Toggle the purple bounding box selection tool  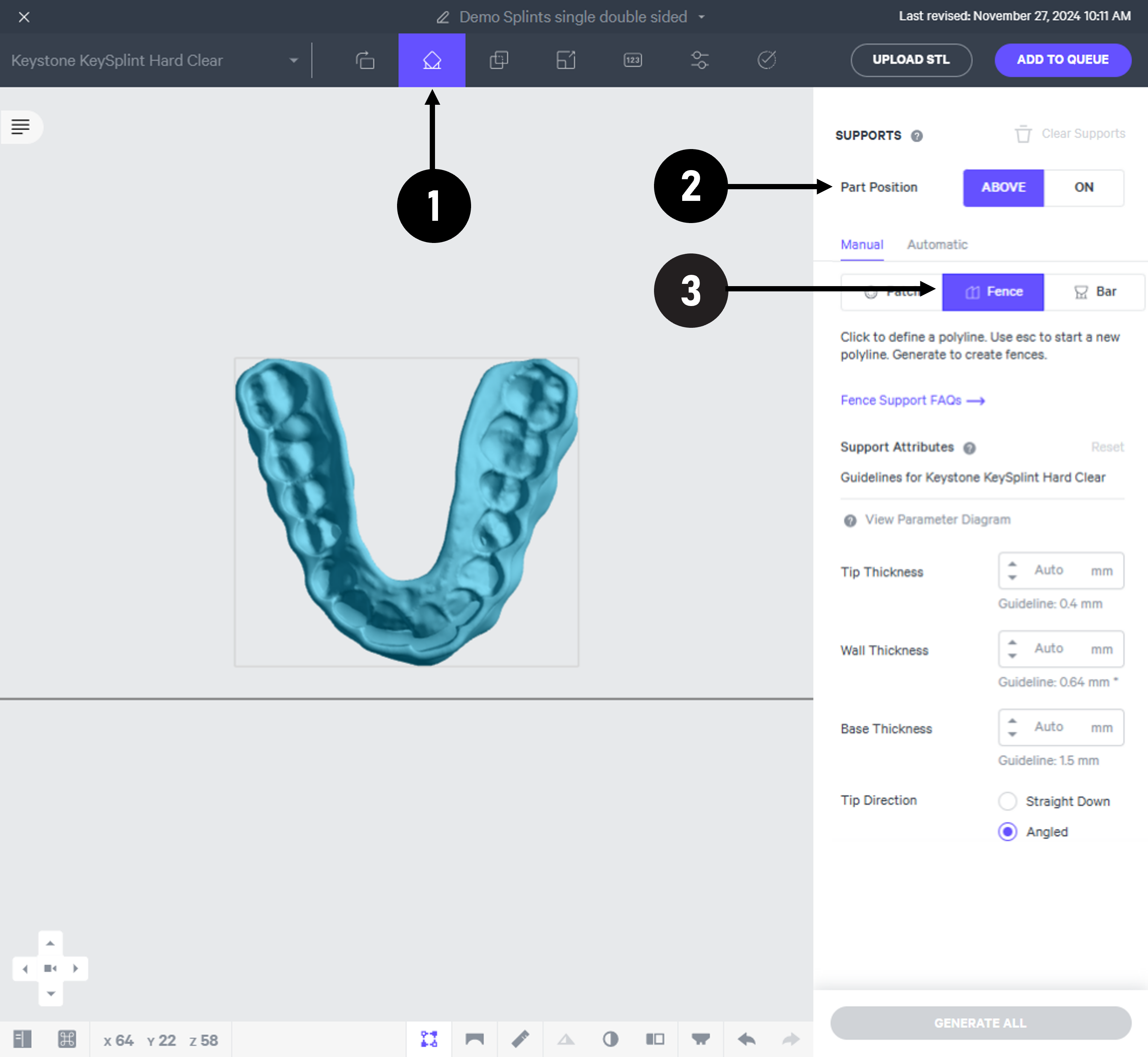pos(429,1039)
